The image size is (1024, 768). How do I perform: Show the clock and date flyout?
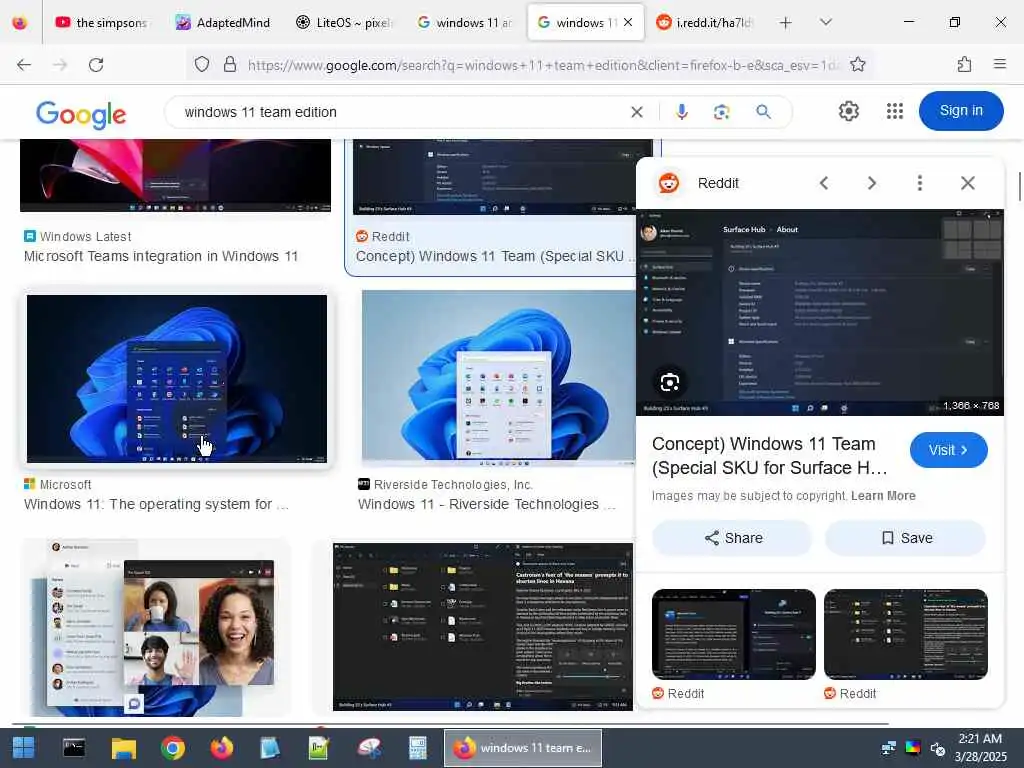980,748
